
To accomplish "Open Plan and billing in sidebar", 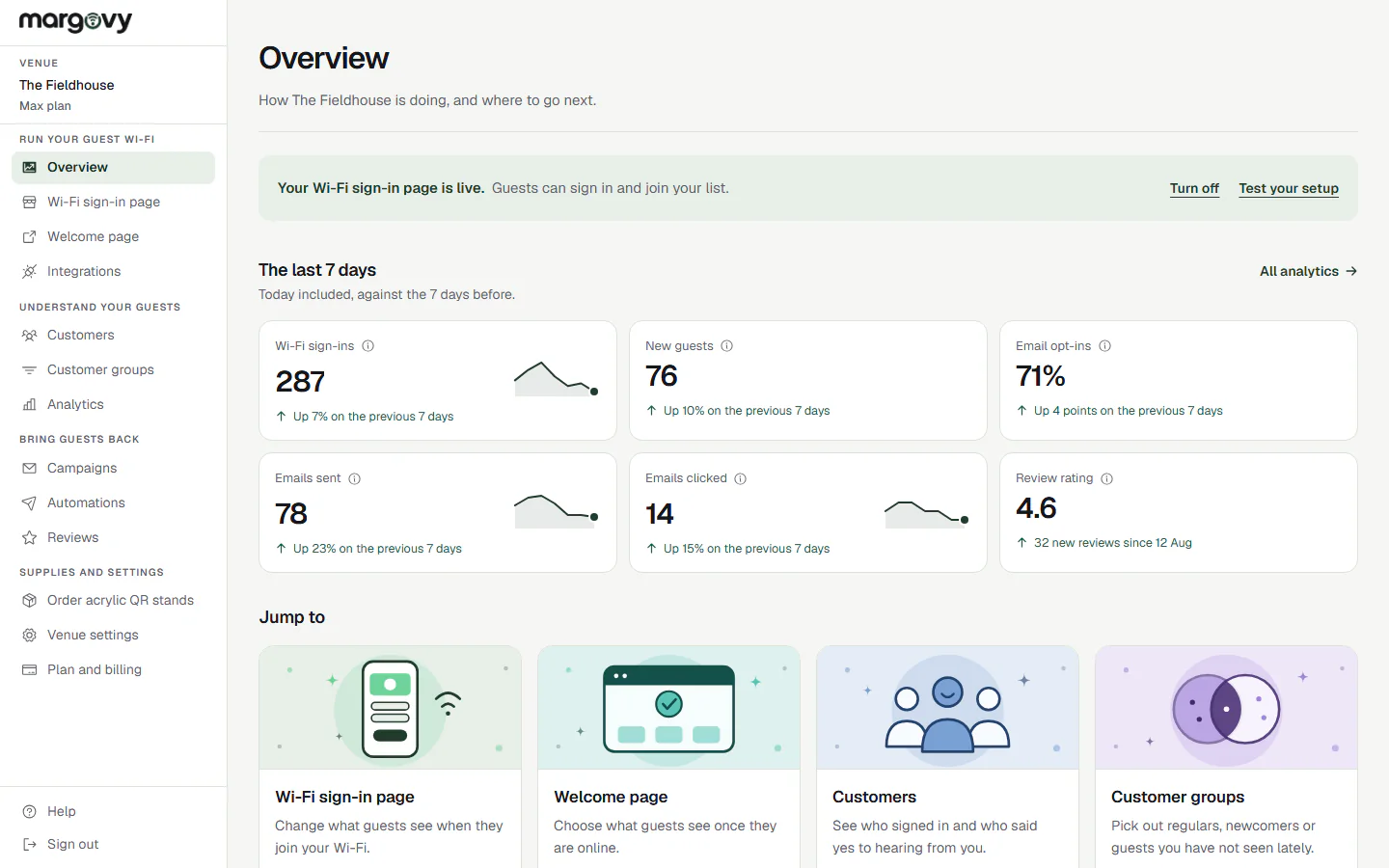I will point(113,669).
